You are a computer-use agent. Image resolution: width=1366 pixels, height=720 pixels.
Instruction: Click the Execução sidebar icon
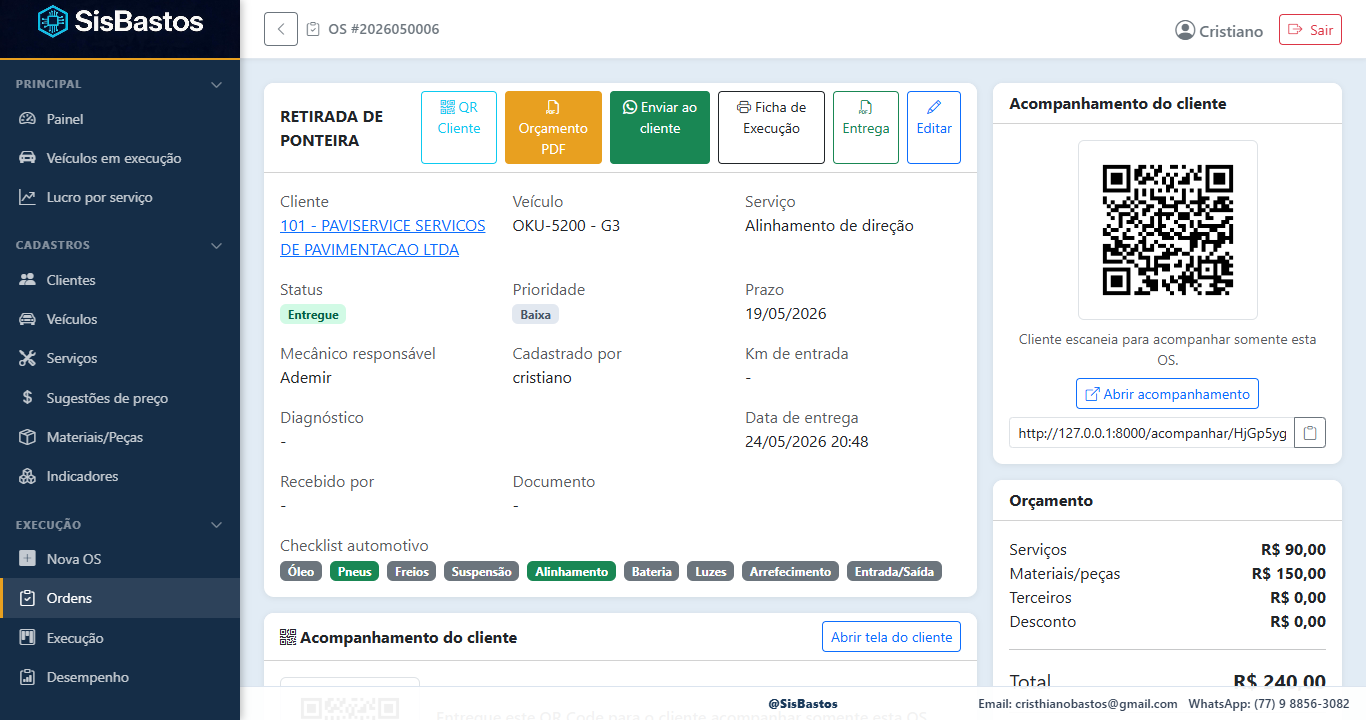coord(28,638)
